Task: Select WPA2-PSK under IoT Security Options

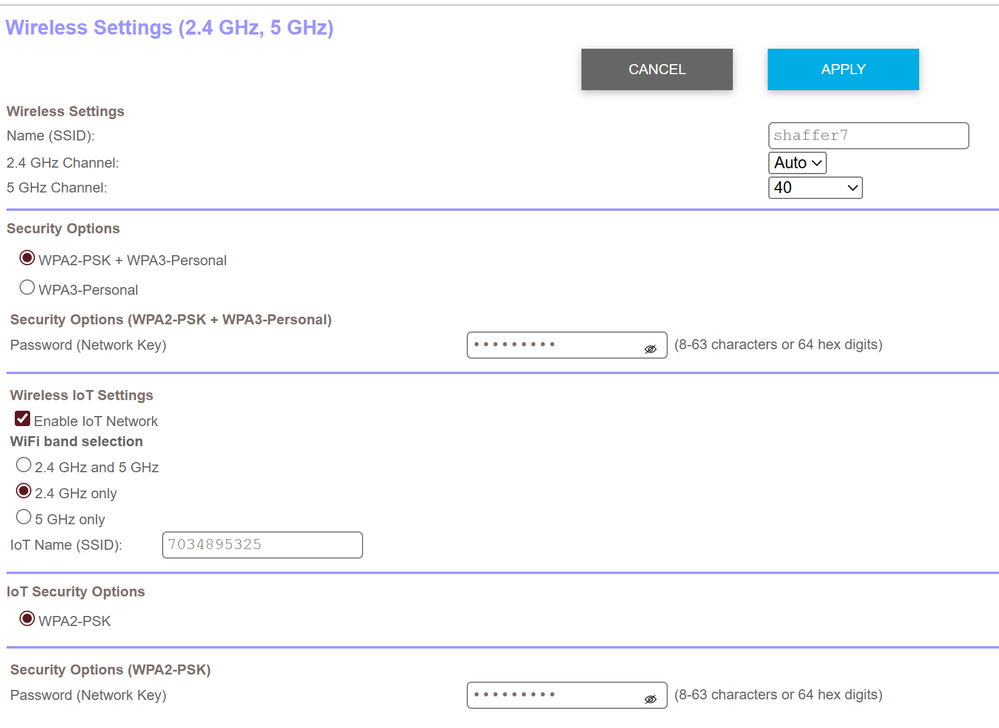Action: (28, 620)
